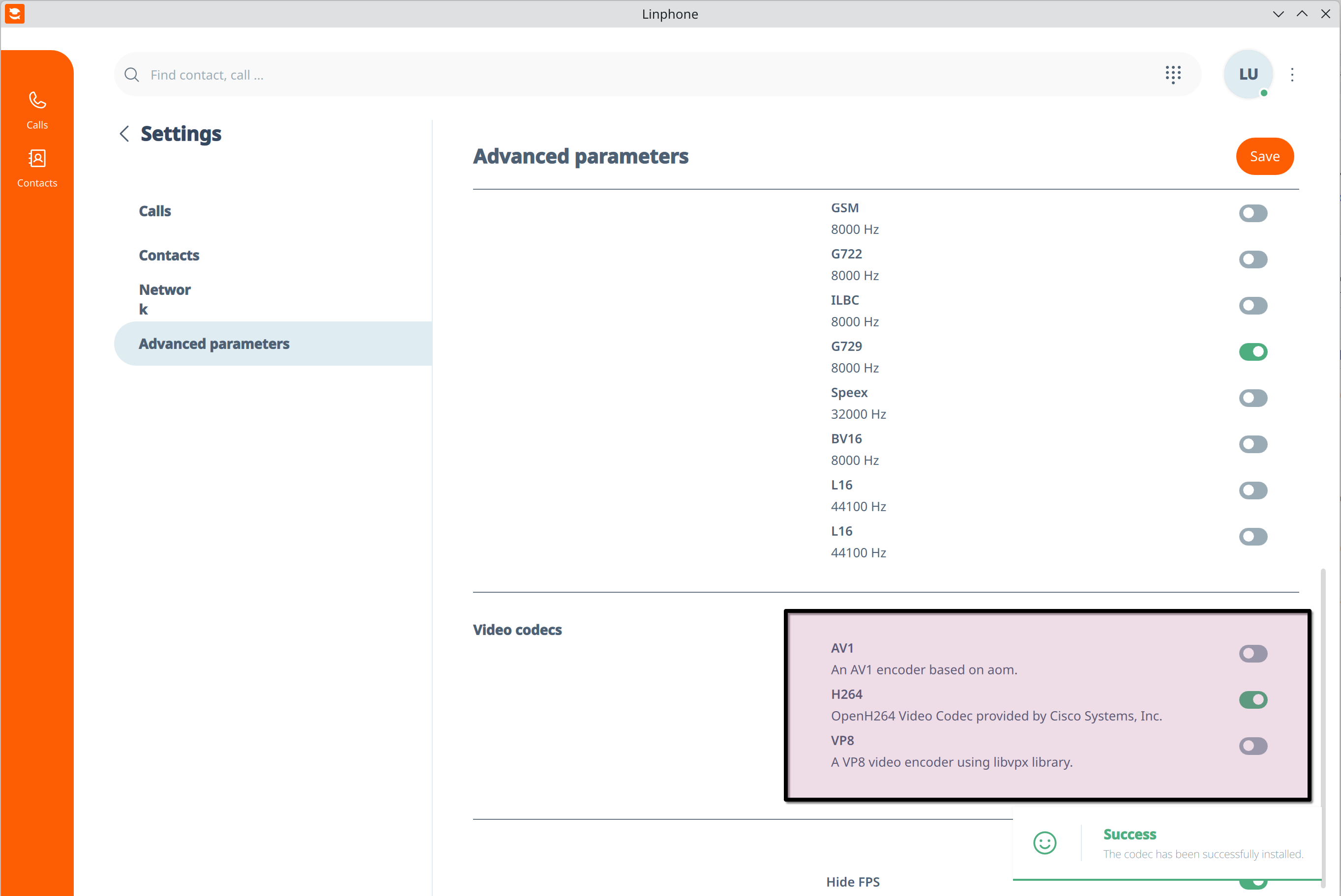Click the Linphone logo in title bar
The width and height of the screenshot is (1341, 896).
pyautogui.click(x=15, y=14)
